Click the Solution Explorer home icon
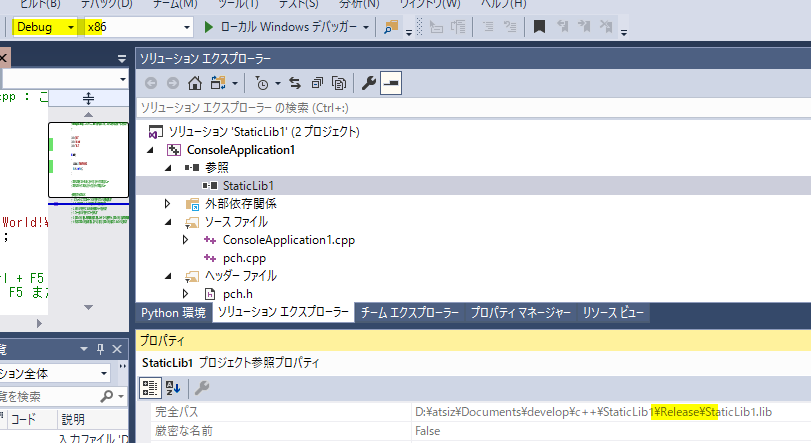The width and height of the screenshot is (811, 443). click(194, 83)
